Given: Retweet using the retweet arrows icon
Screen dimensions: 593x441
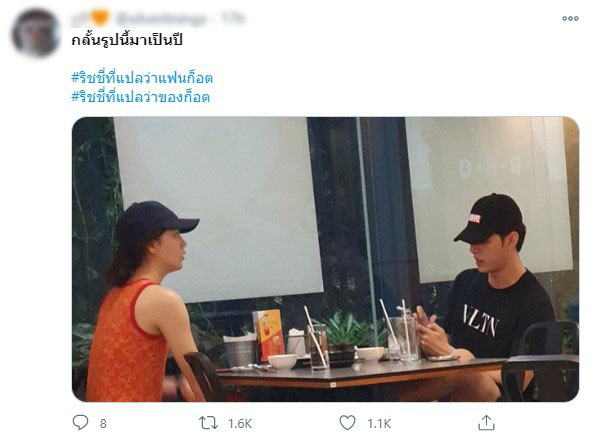Looking at the screenshot, I should pos(208,423).
